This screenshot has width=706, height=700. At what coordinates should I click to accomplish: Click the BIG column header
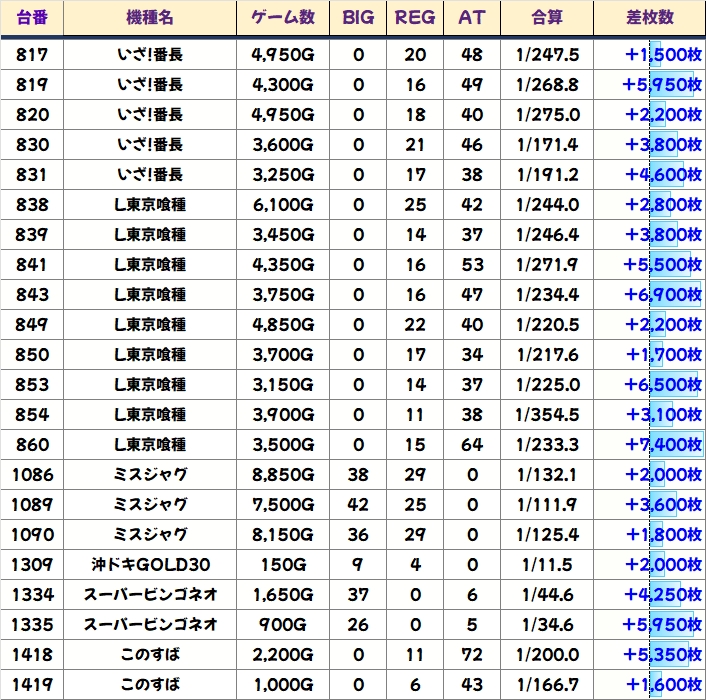(x=358, y=18)
